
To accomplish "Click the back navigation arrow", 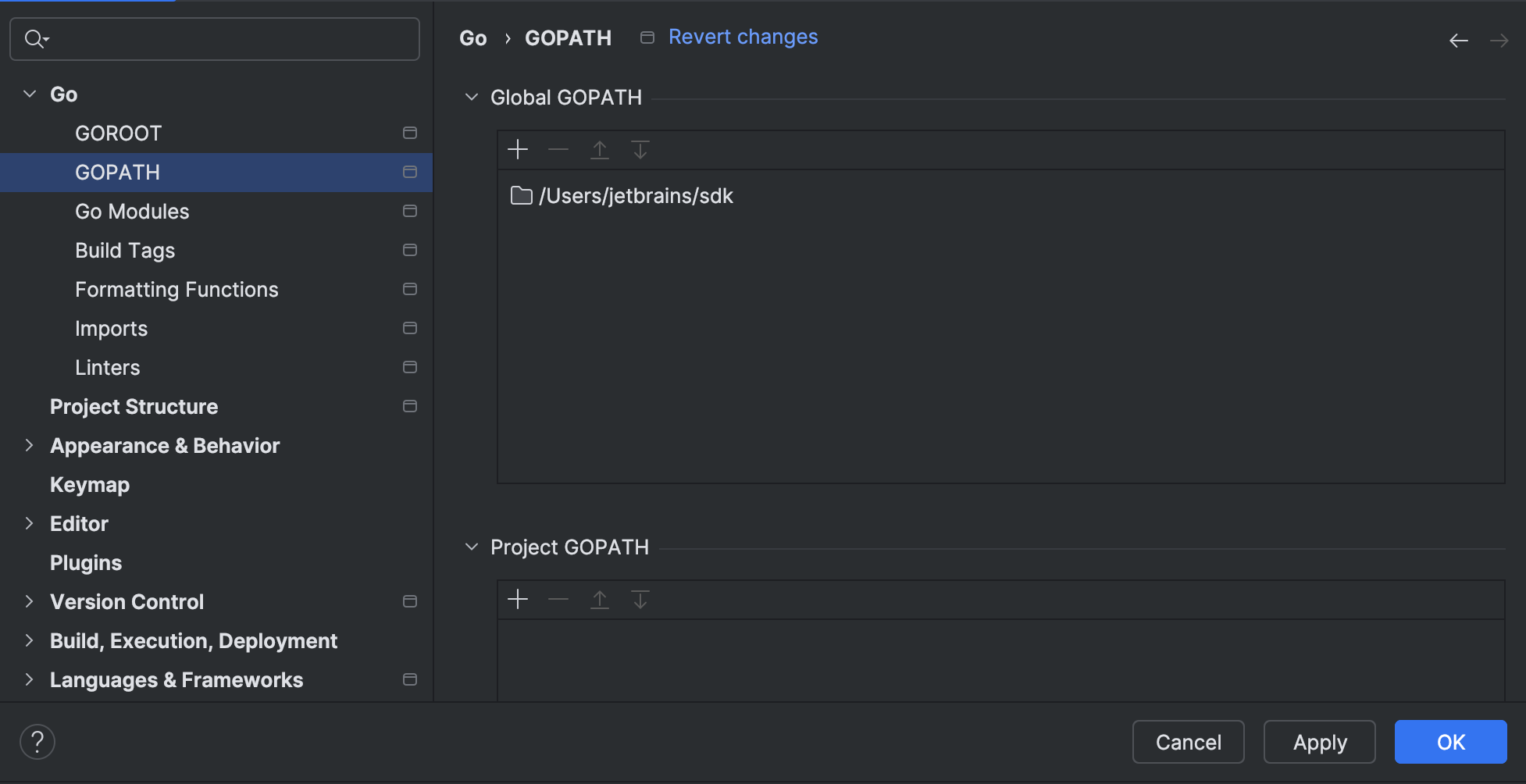I will point(1459,40).
